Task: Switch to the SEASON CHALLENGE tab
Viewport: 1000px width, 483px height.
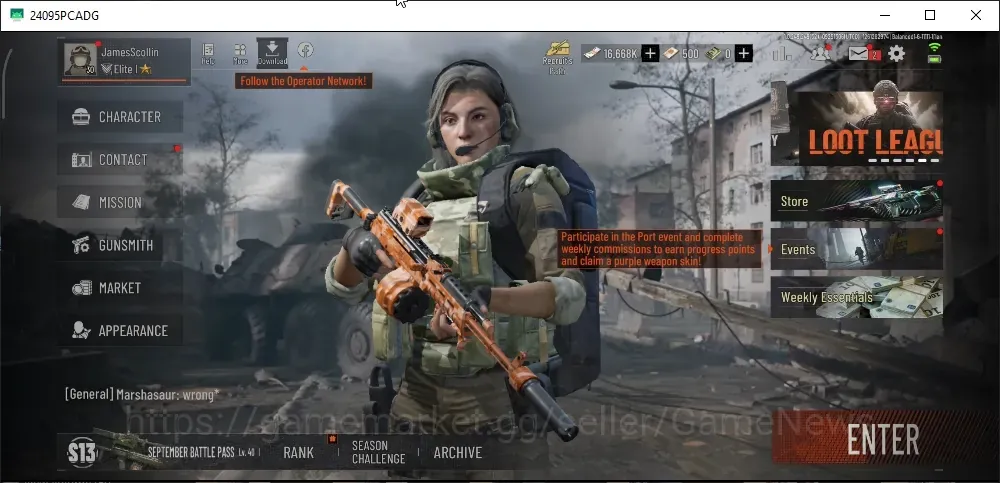Action: 379,452
